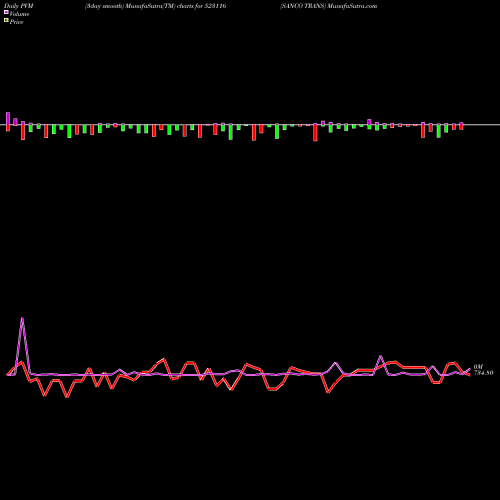This screenshot has height=500, width=500.
Task: Select the Volume legend label
Action: pyautogui.click(x=19, y=14)
